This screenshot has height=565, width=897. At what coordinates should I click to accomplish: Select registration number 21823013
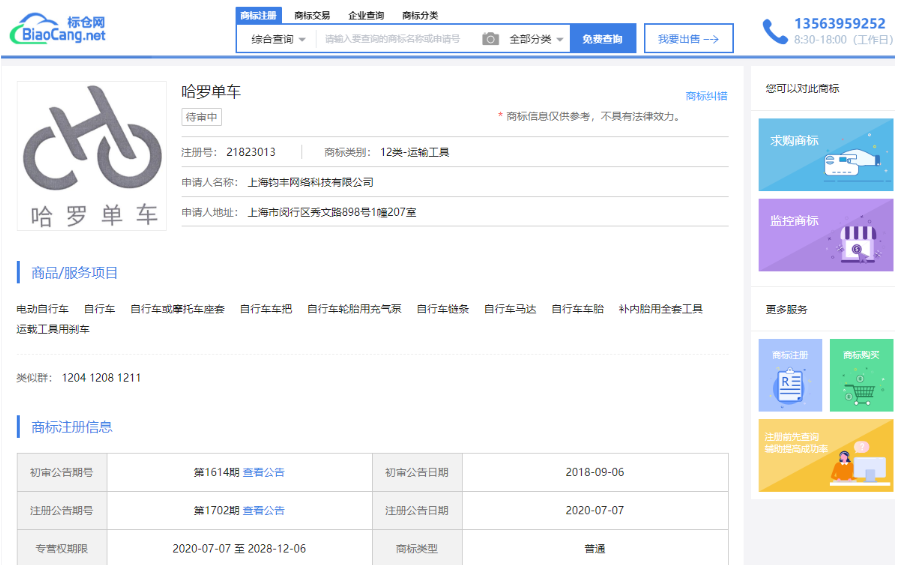[251, 152]
